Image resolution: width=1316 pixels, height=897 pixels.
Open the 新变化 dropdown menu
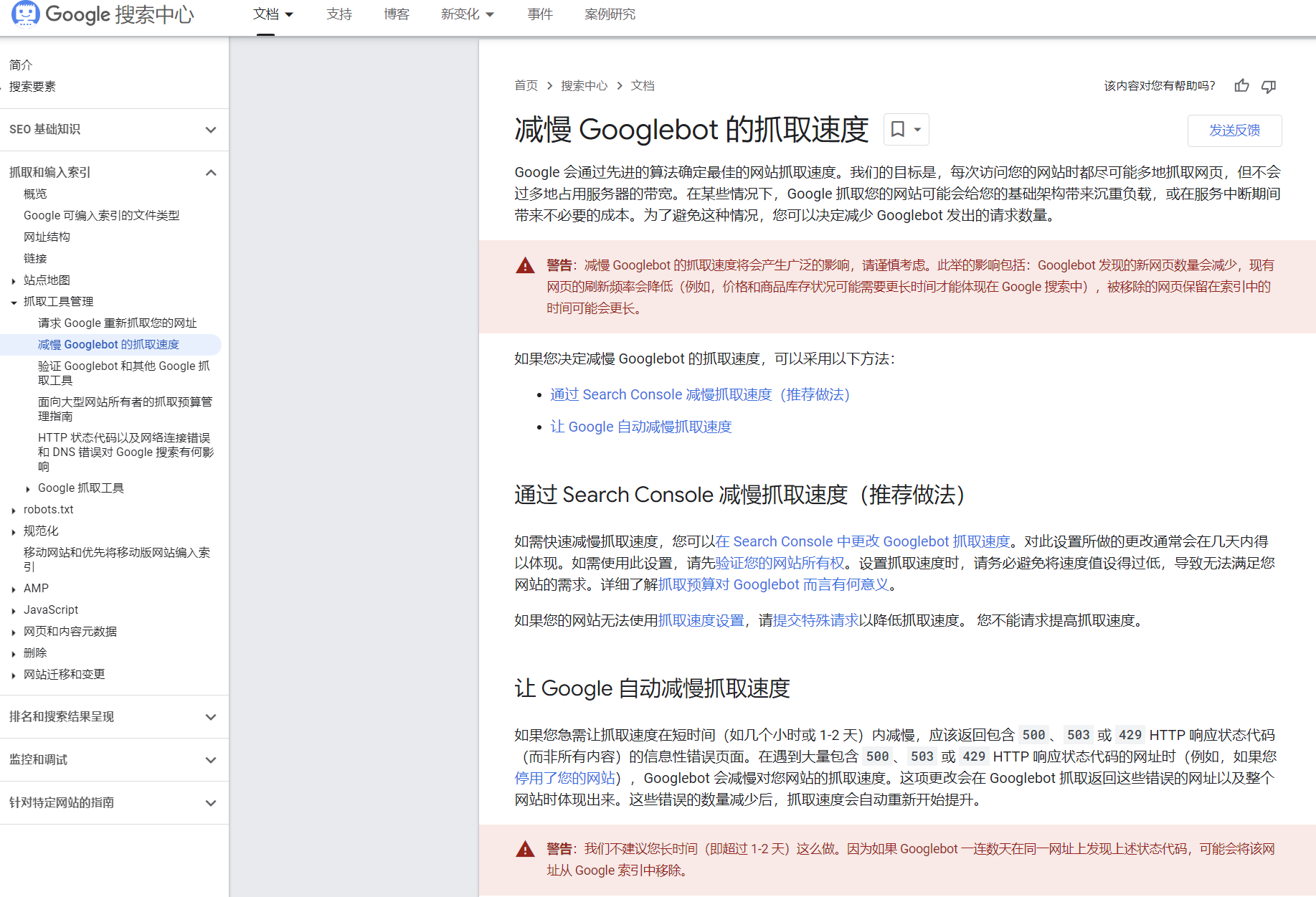coord(467,14)
